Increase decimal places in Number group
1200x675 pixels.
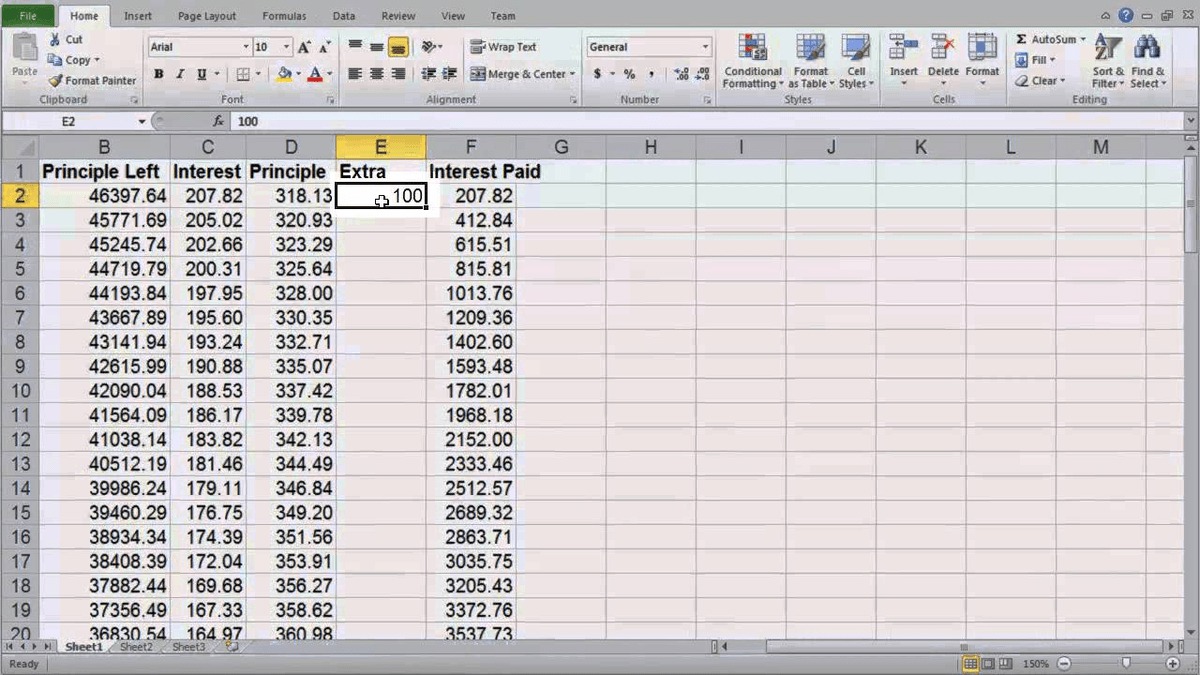(x=682, y=74)
